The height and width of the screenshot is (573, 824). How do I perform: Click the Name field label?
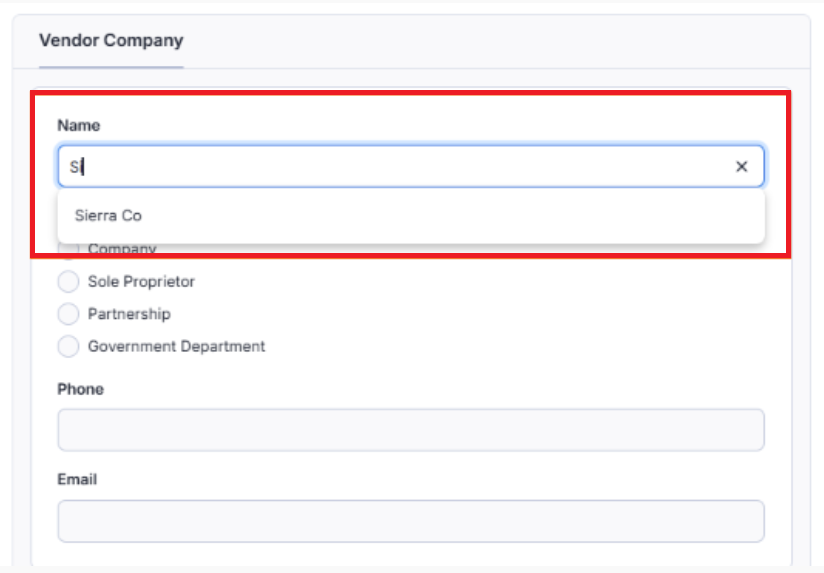(x=78, y=125)
